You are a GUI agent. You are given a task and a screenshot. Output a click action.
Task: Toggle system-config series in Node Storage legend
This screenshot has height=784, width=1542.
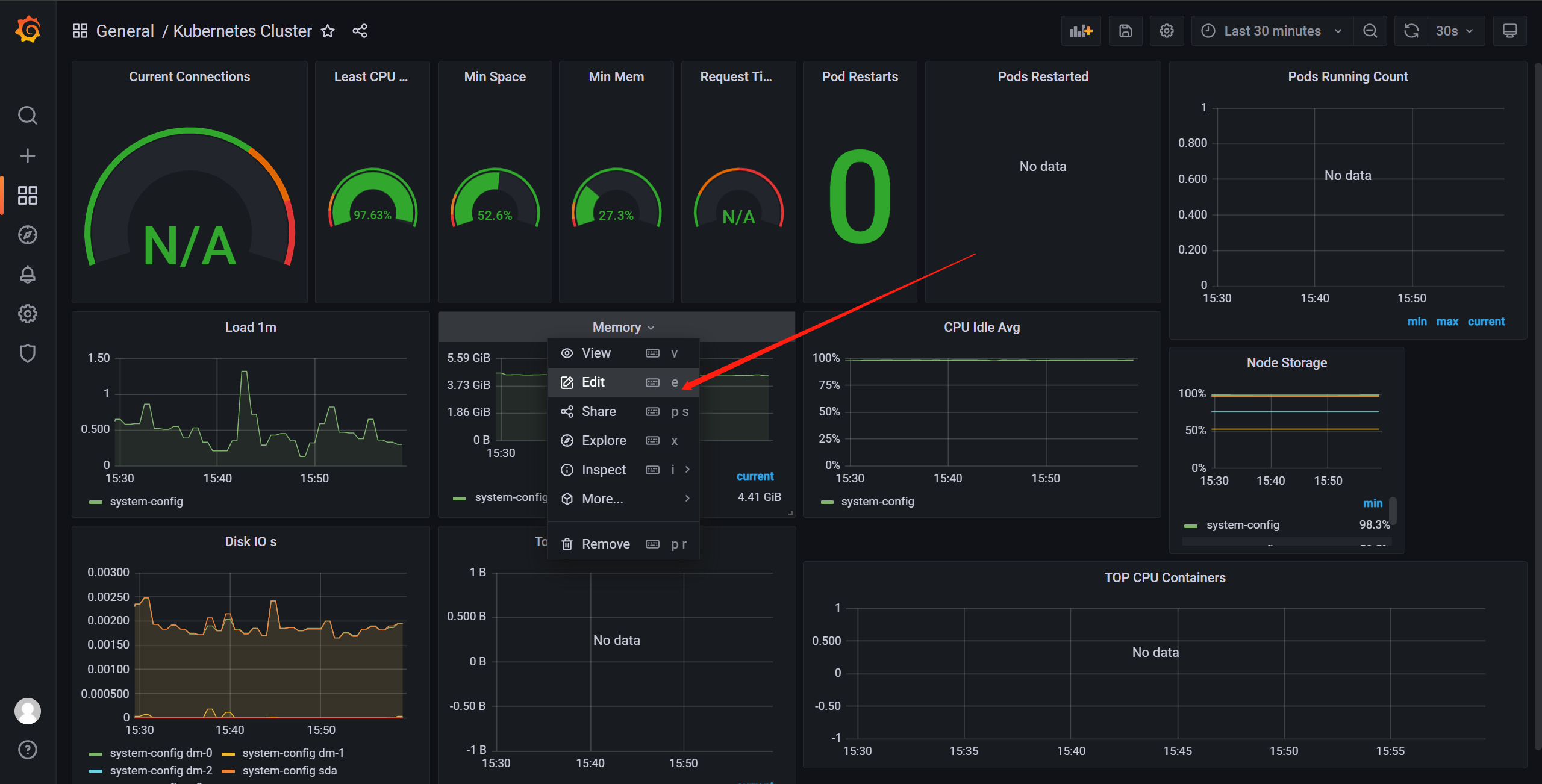[1243, 525]
